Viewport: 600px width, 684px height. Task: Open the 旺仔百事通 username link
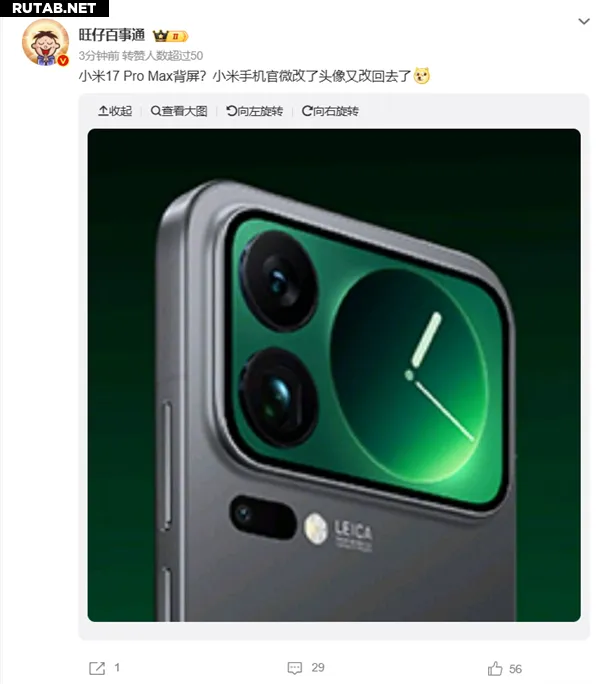(x=112, y=35)
